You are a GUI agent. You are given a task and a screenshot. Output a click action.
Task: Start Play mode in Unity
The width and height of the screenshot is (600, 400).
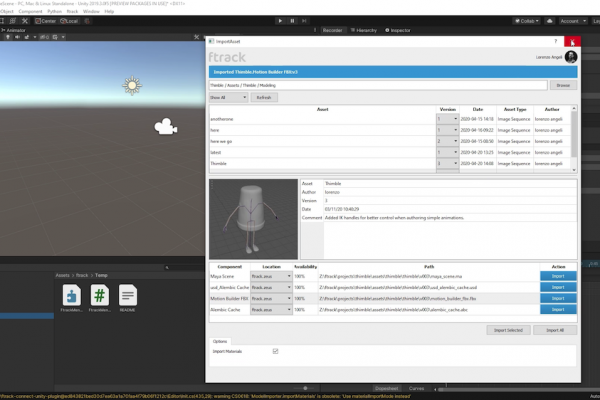(x=280, y=21)
